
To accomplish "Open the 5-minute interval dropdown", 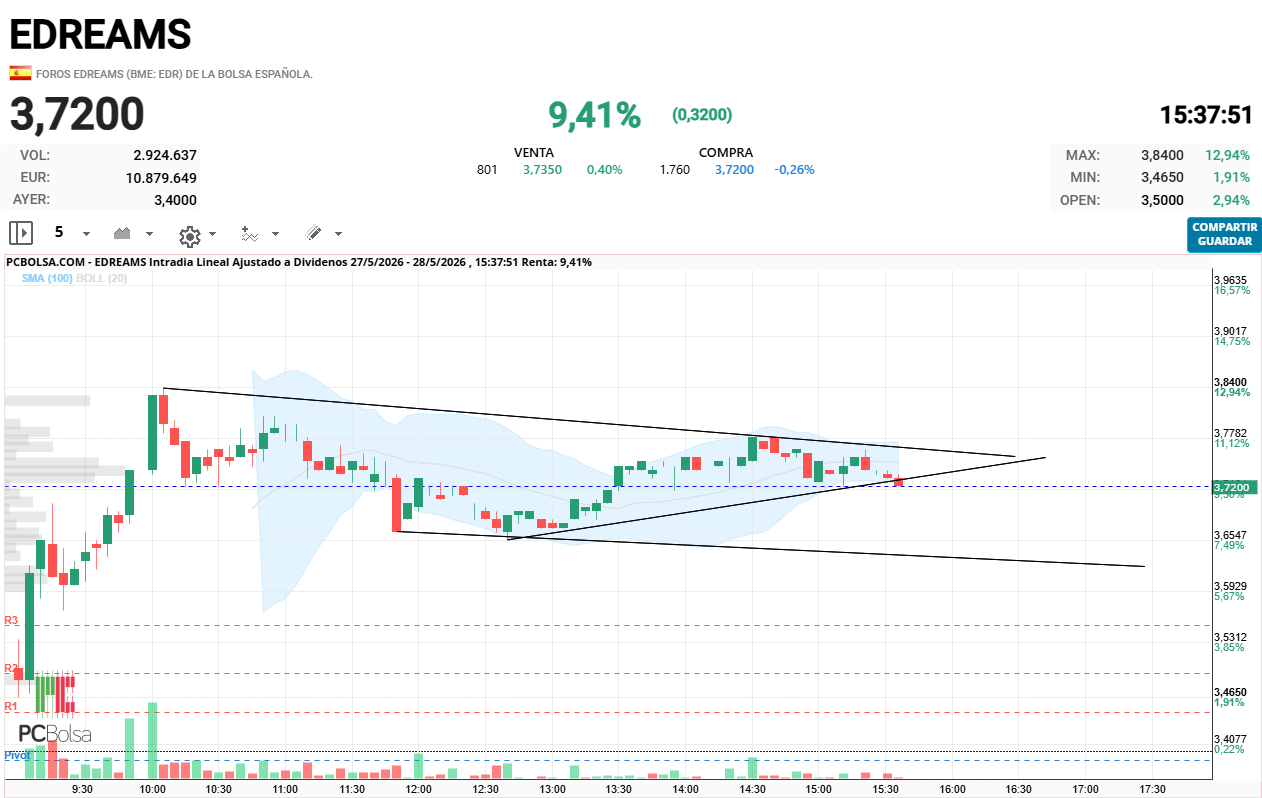I will pos(70,232).
